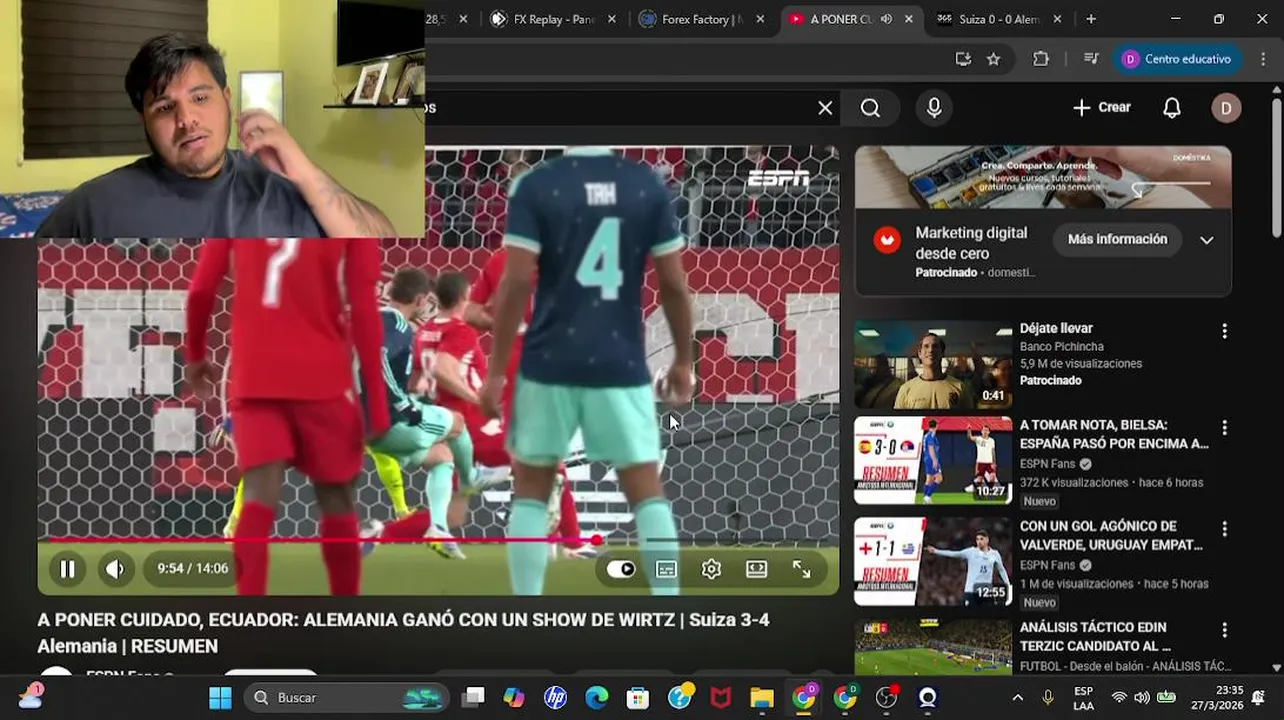Open the Marketing digital ad banner image
Viewport: 1284px width, 720px height.
[1043, 177]
